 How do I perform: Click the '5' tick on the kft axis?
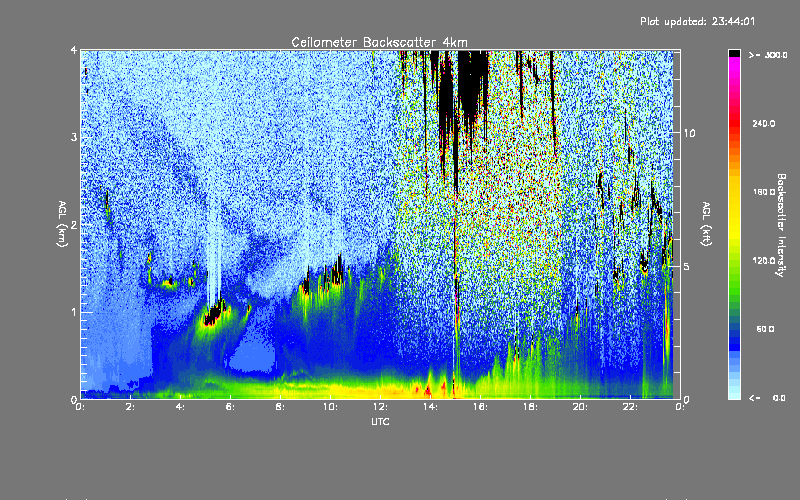(x=687, y=266)
